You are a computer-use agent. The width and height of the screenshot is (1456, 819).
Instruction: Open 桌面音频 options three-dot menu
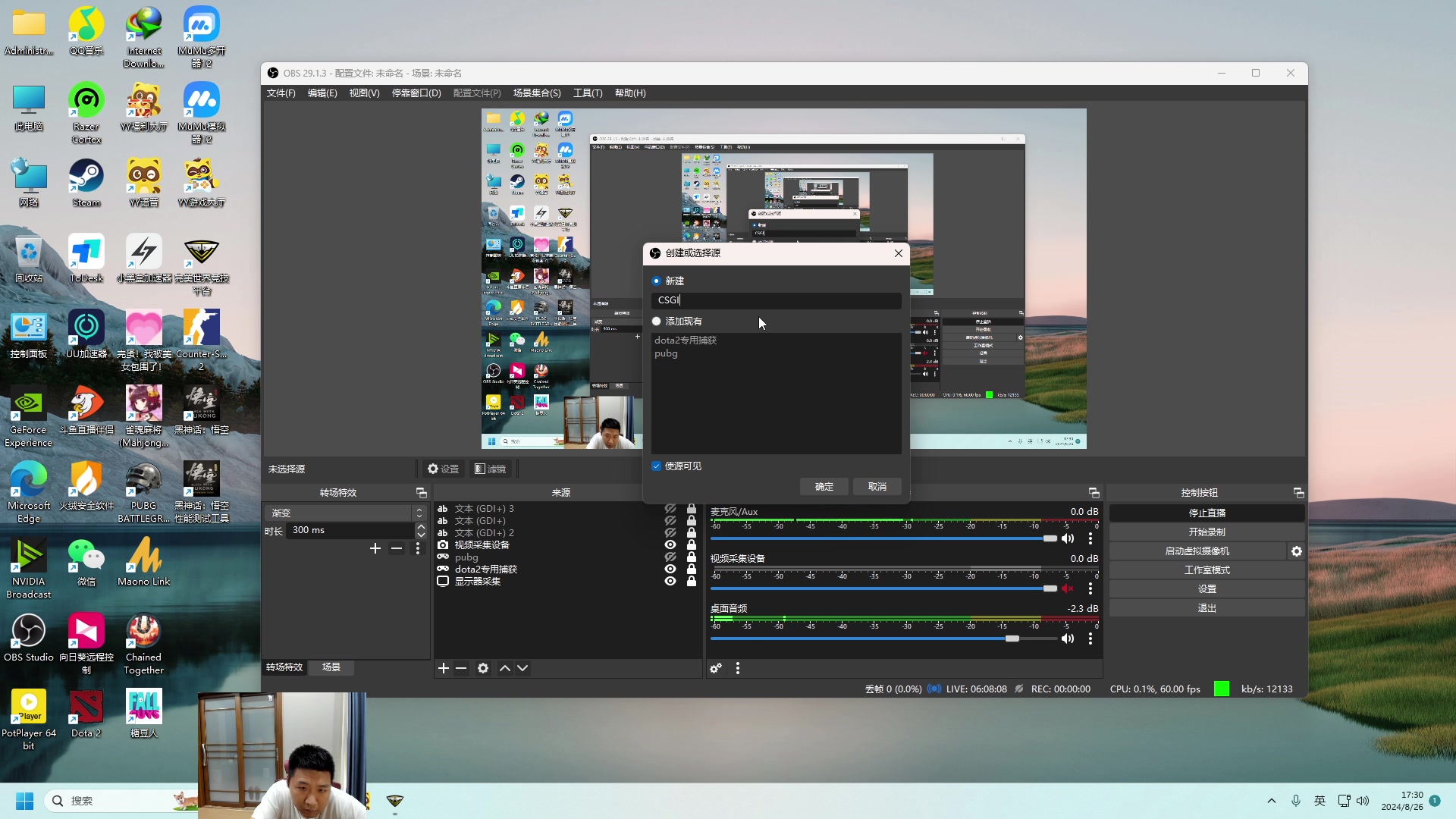coord(1090,639)
